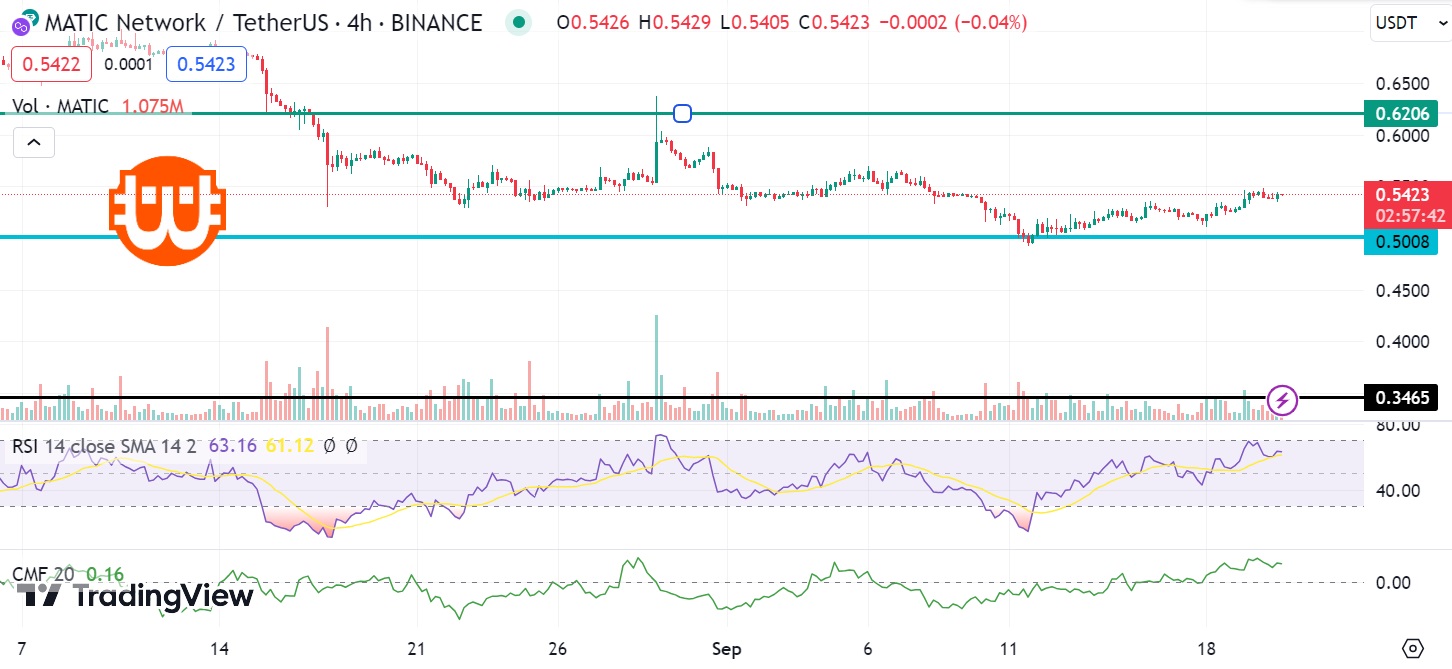This screenshot has height=669, width=1452.
Task: Click the 11 date label on time axis
Action: tap(1010, 648)
